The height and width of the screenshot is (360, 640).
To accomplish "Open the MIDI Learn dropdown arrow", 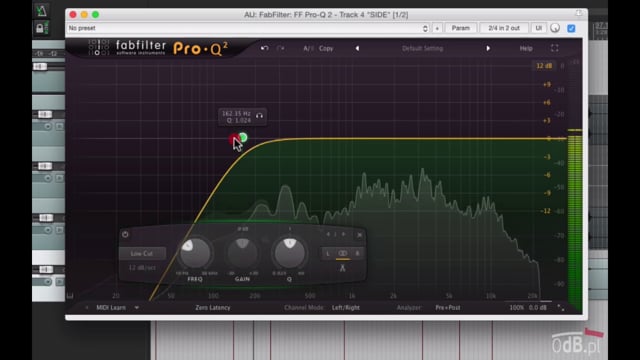I will (x=137, y=307).
